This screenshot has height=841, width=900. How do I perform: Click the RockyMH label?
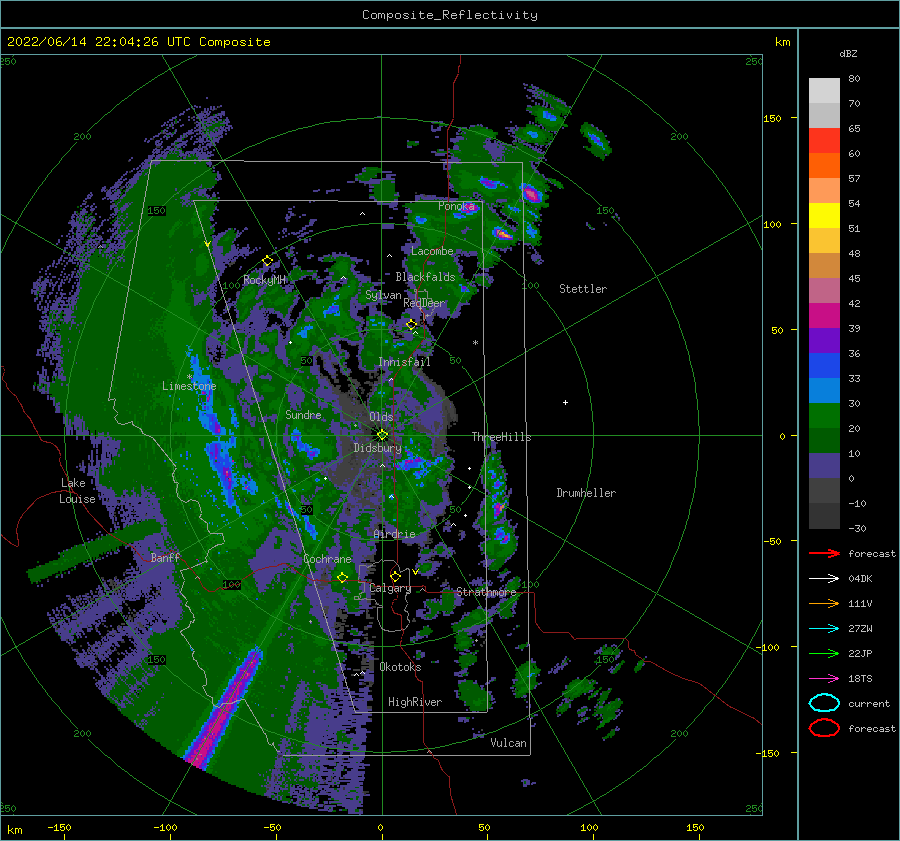[265, 280]
